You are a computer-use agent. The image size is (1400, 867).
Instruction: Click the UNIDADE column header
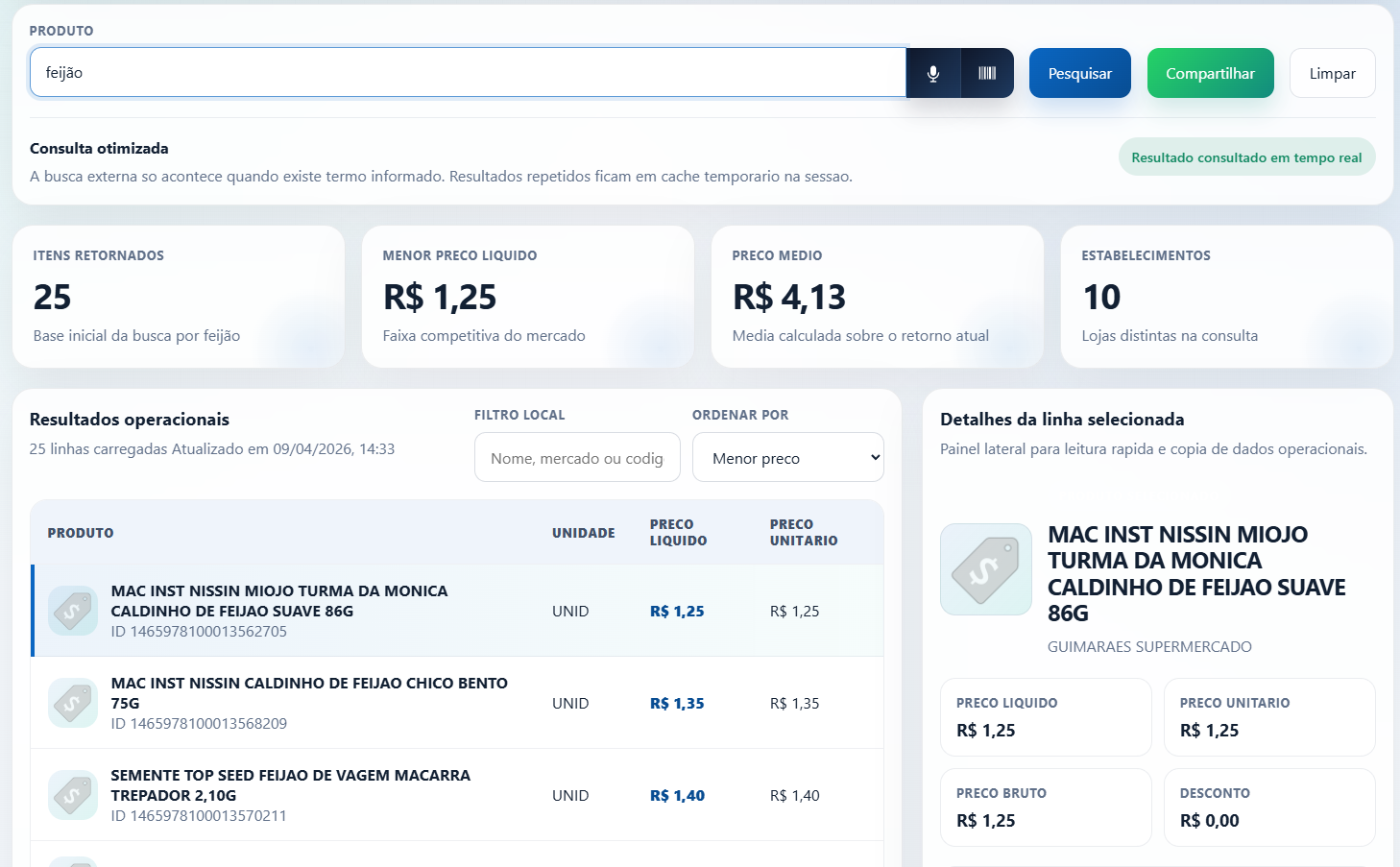click(584, 533)
